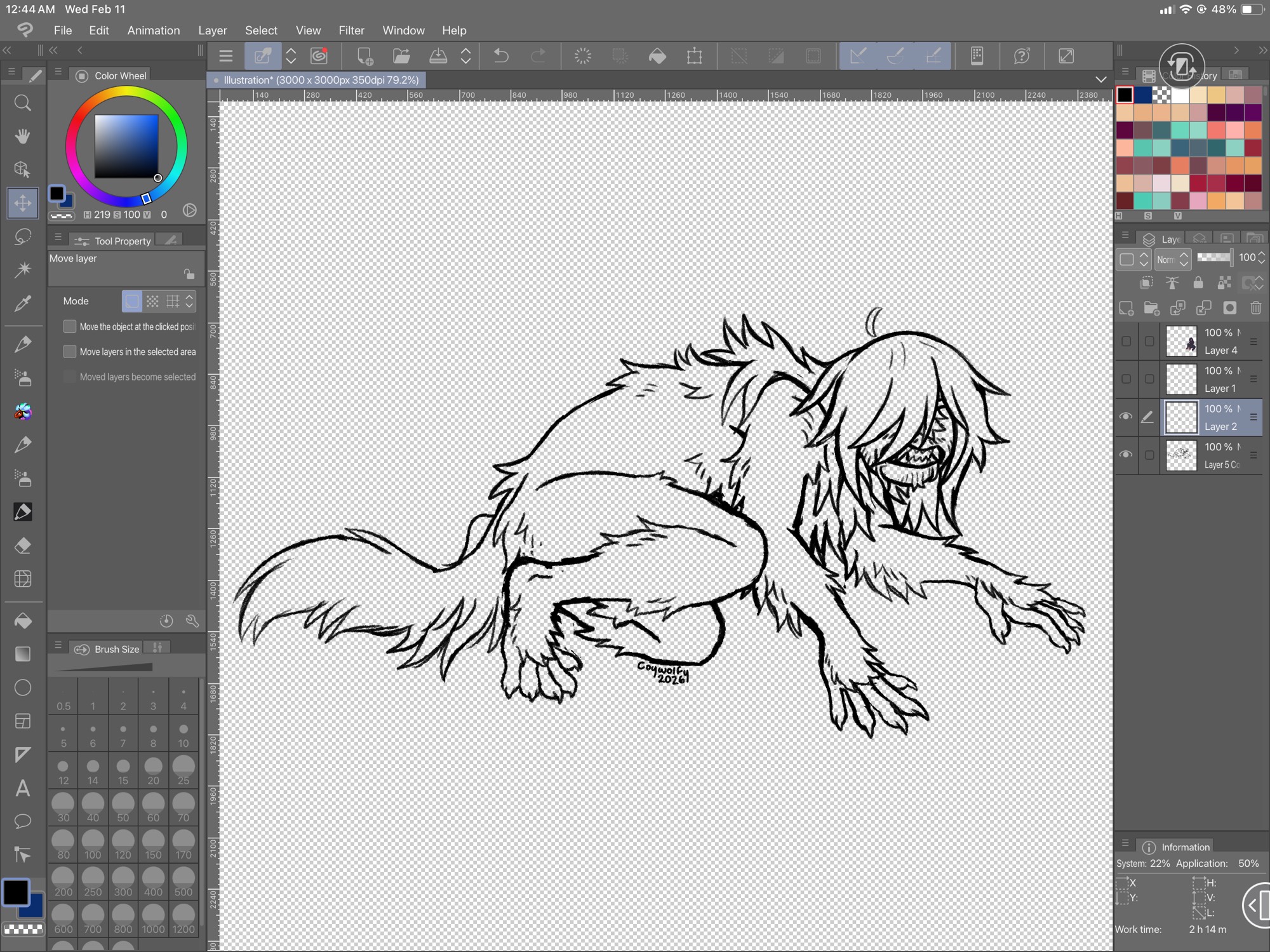Select the Magnifier zoom tool

click(23, 103)
